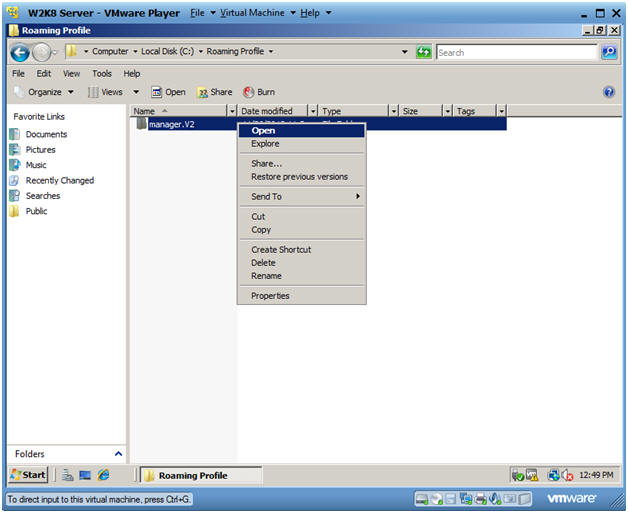628x513 pixels.
Task: Click the Burn disc toolbar button
Action: [x=259, y=92]
